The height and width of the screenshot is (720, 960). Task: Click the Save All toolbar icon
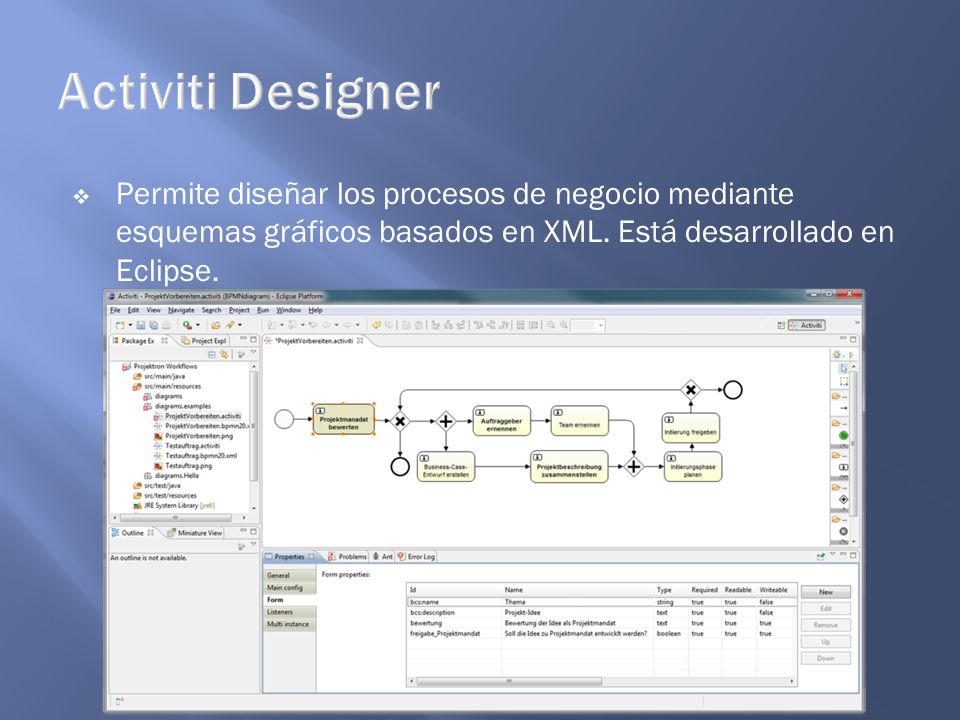(x=154, y=325)
